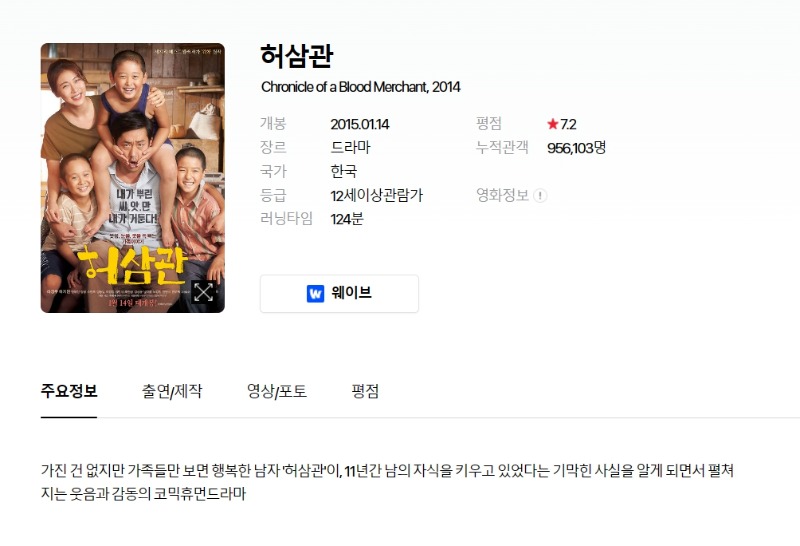This screenshot has width=800, height=546.
Task: Select the 주요정보 tab
Action: click(x=69, y=391)
